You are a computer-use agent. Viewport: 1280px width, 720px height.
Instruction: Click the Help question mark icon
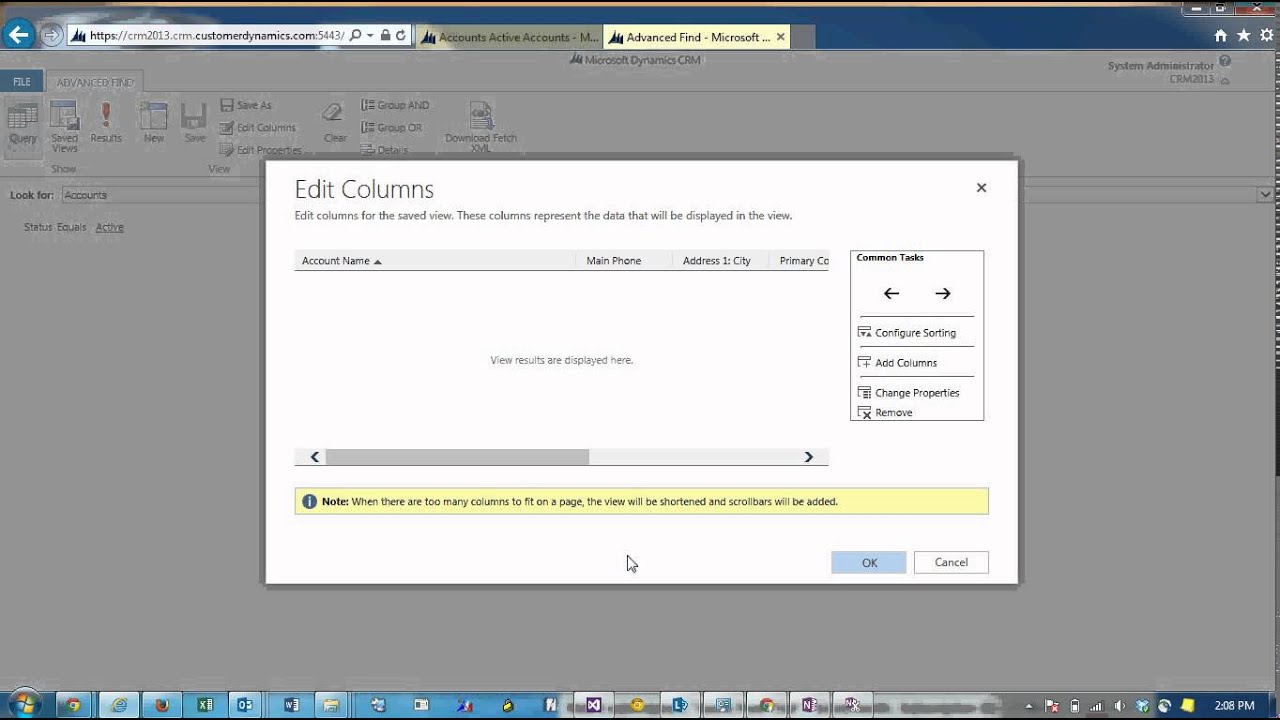tap(1225, 62)
